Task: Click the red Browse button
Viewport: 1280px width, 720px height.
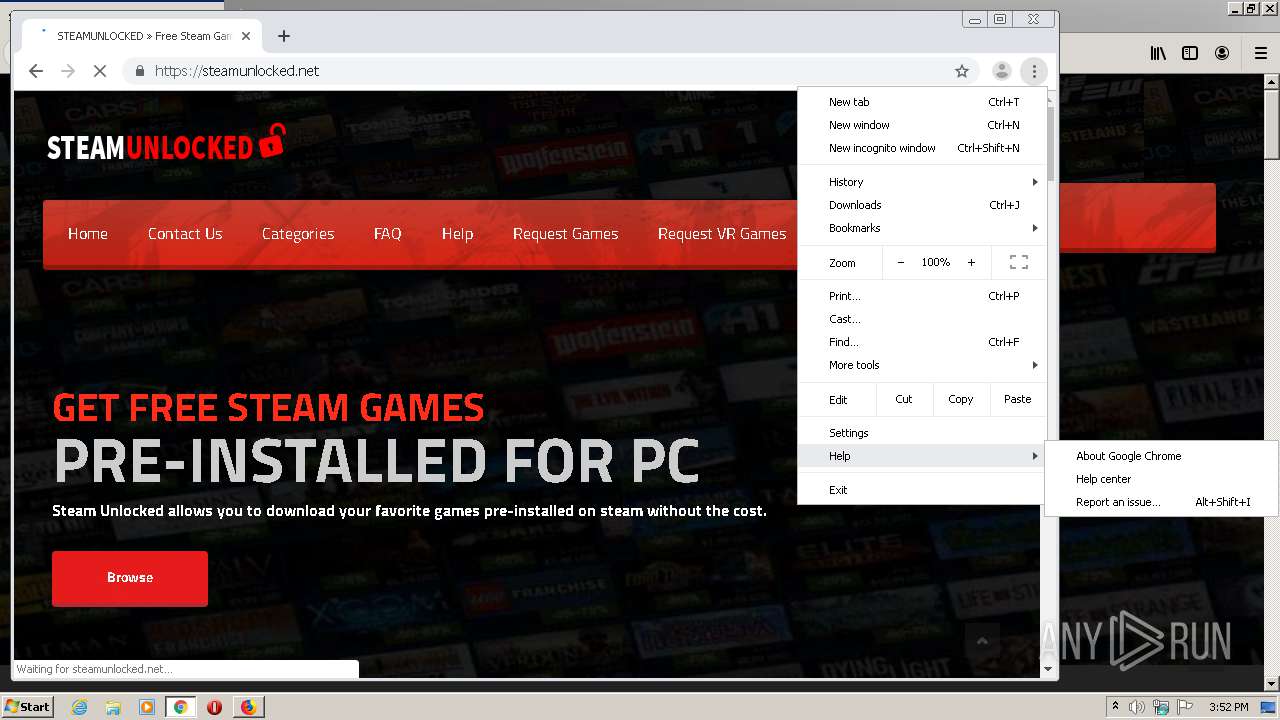Action: click(130, 578)
